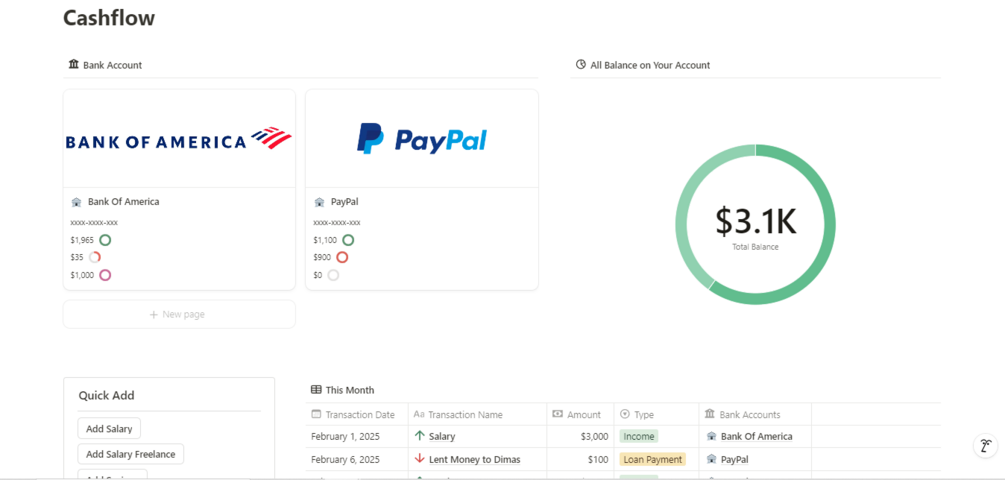Open the Bank Accounts column header menu
Image resolution: width=1005 pixels, height=480 pixels.
(755, 415)
